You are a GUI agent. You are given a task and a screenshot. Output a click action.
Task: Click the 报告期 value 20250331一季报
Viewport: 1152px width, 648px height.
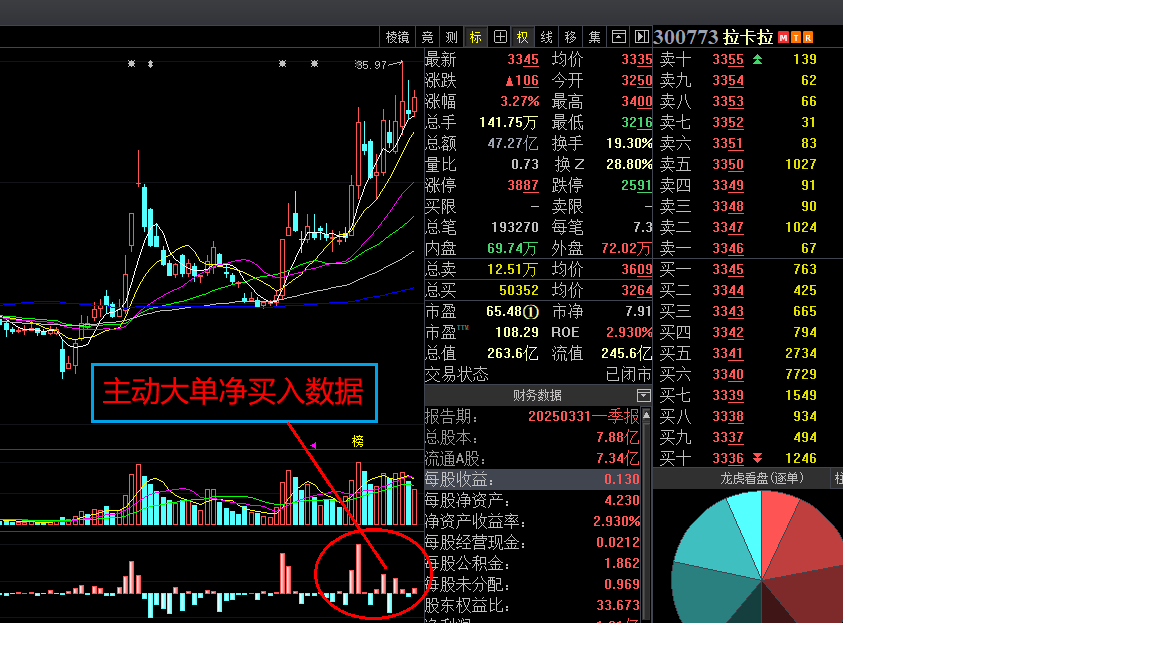coord(583,417)
